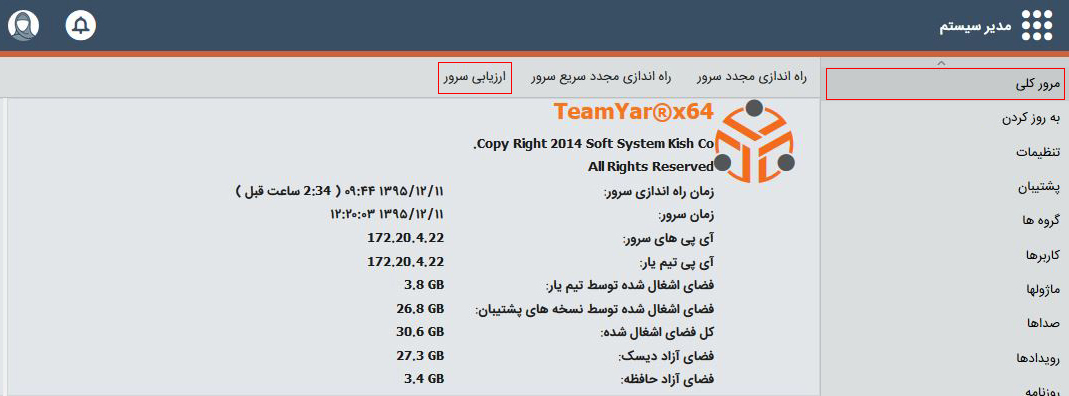
Task: Open کاربرها in the sidebar
Action: click(1043, 255)
